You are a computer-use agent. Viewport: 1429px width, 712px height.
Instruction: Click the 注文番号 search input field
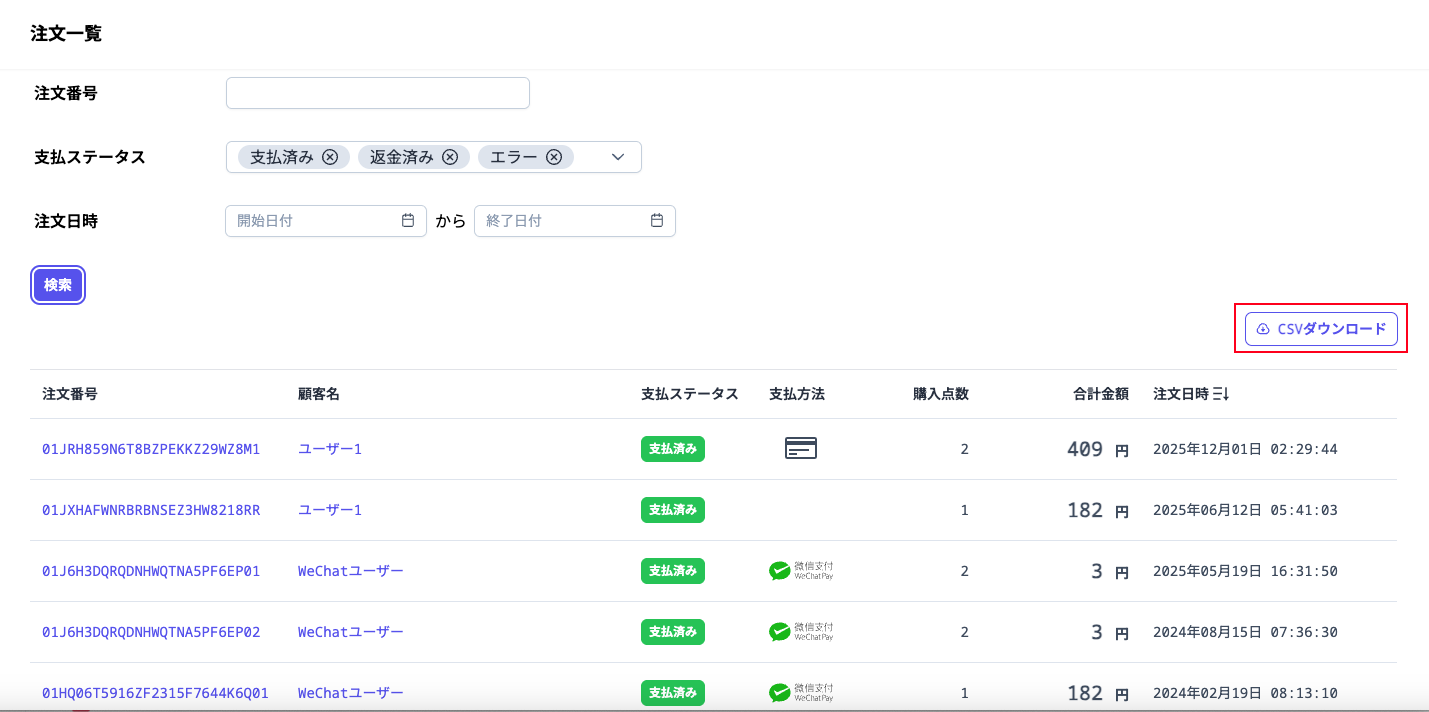coord(378,93)
